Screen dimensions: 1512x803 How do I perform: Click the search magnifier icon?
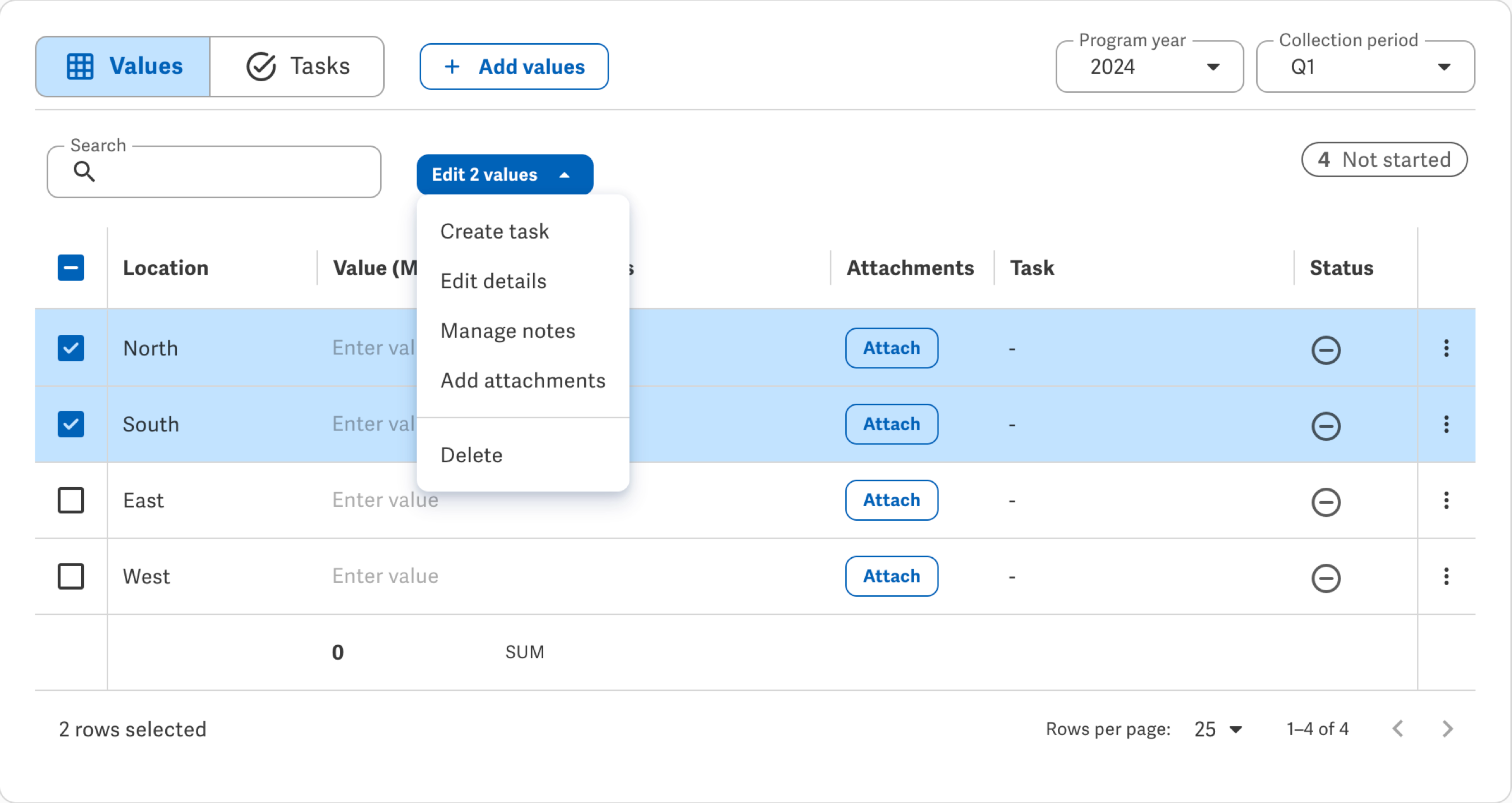[85, 171]
